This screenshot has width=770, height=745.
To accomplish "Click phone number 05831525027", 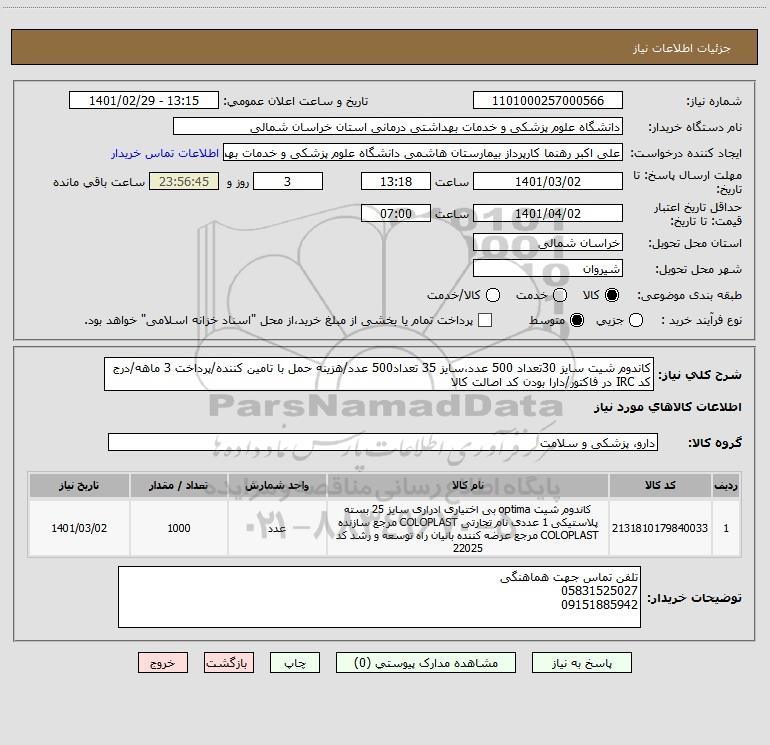I will click(x=599, y=591).
